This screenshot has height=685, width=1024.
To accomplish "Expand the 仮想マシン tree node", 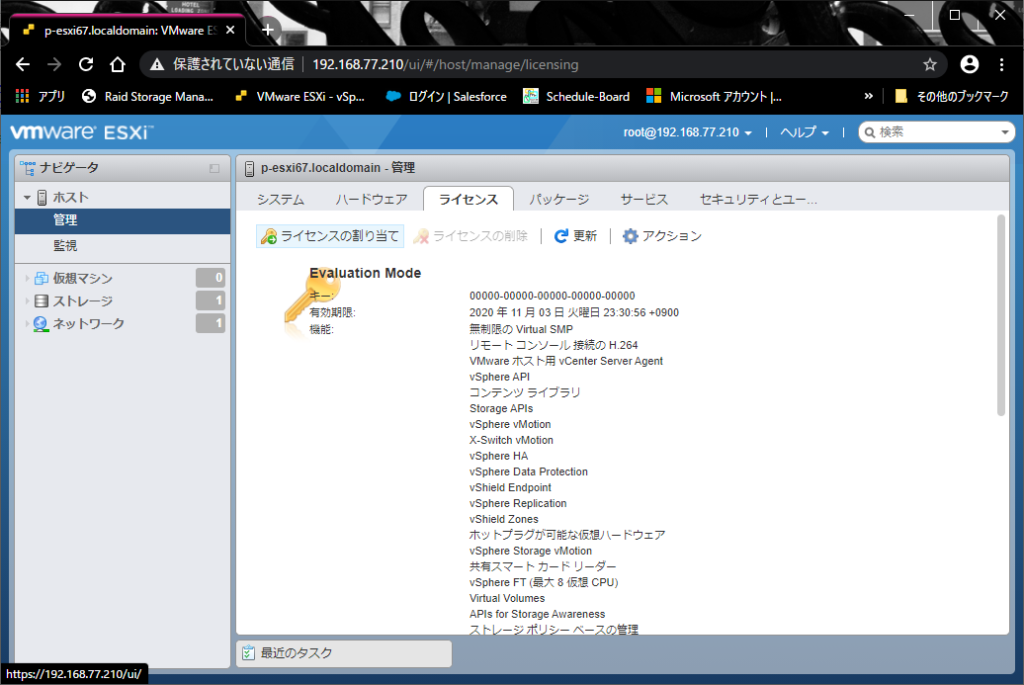I will click(x=27, y=279).
